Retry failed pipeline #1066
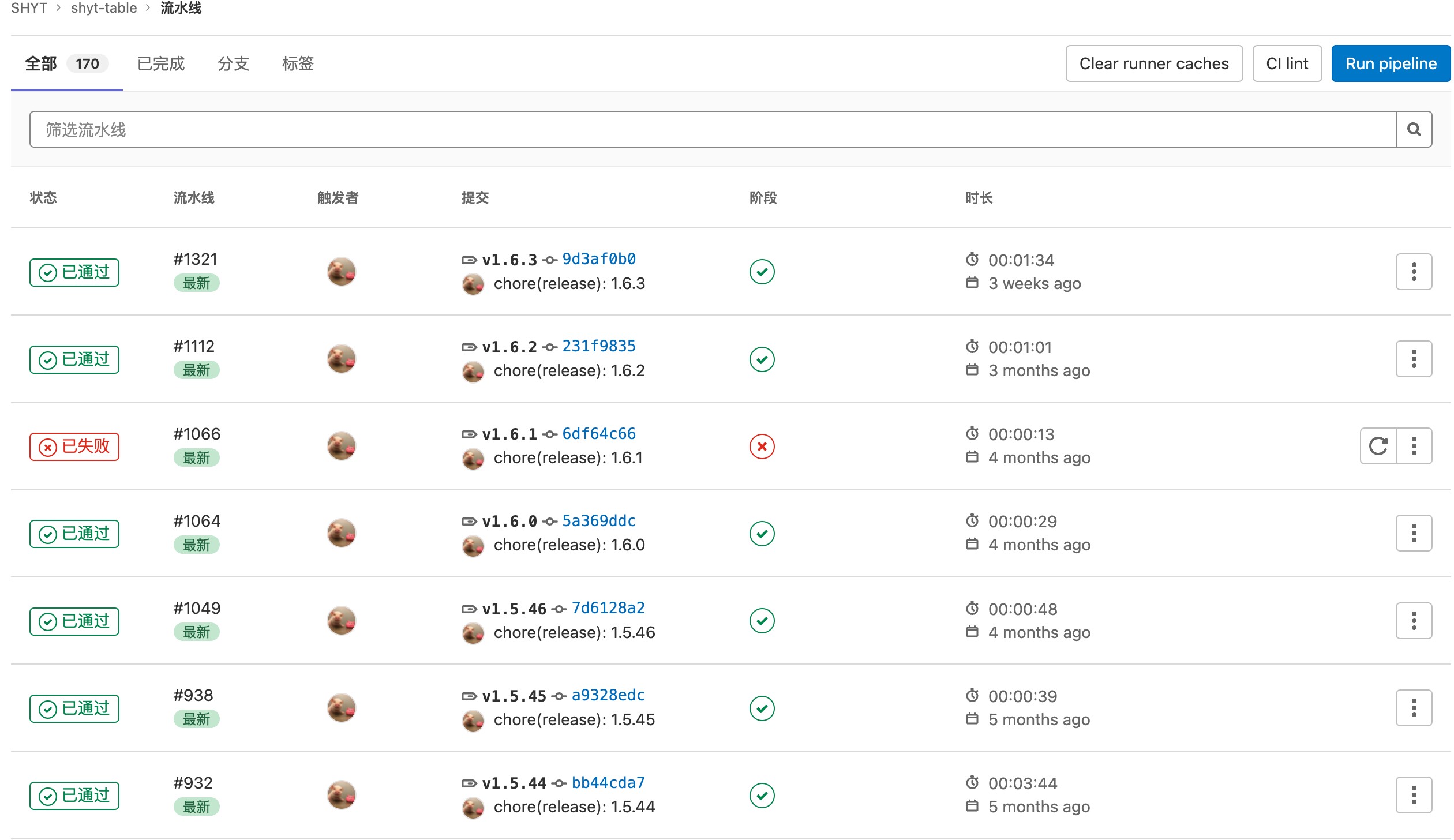The width and height of the screenshot is (1454, 840). point(1378,446)
